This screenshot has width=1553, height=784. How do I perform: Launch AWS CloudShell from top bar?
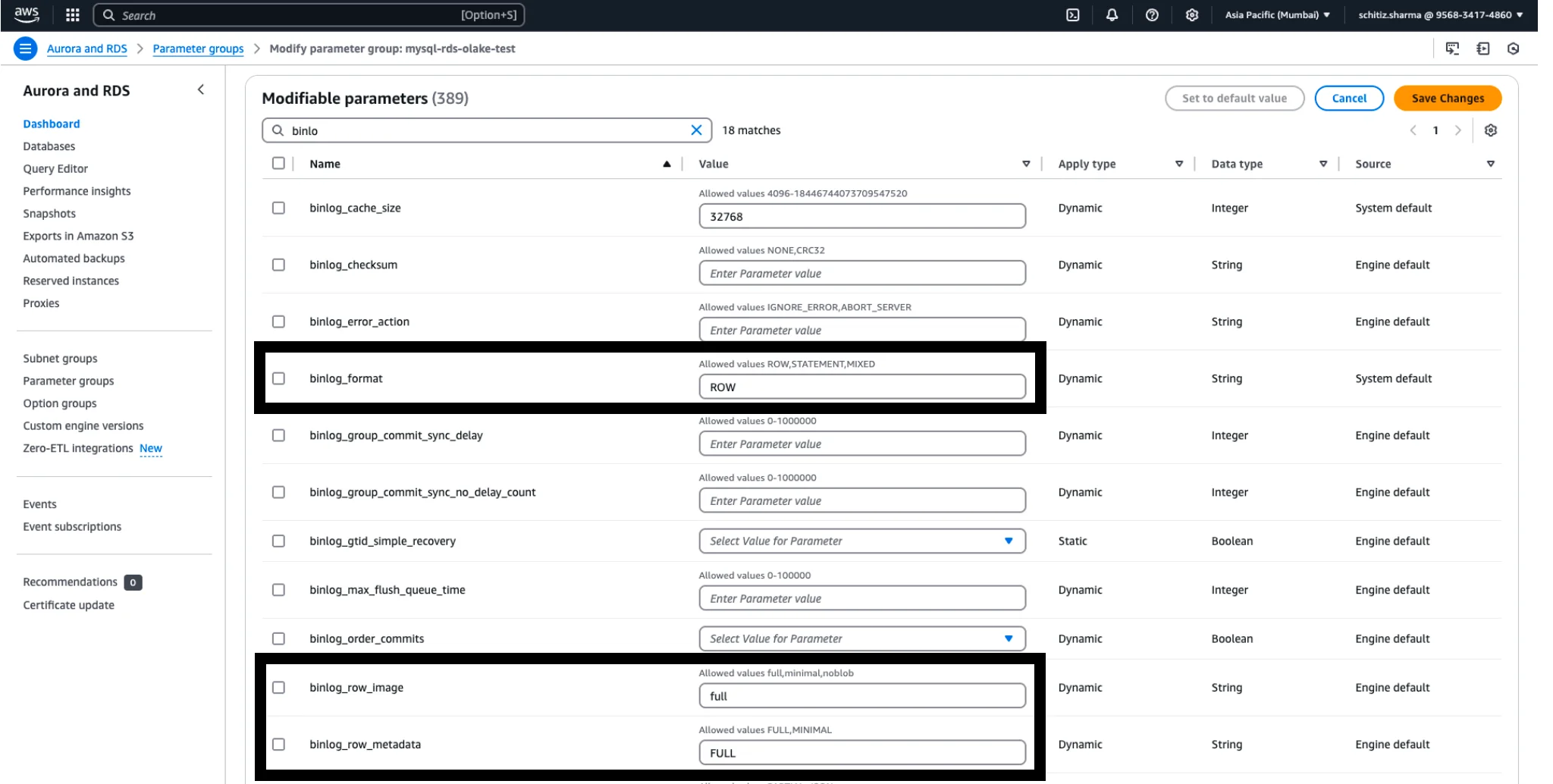(x=1072, y=15)
